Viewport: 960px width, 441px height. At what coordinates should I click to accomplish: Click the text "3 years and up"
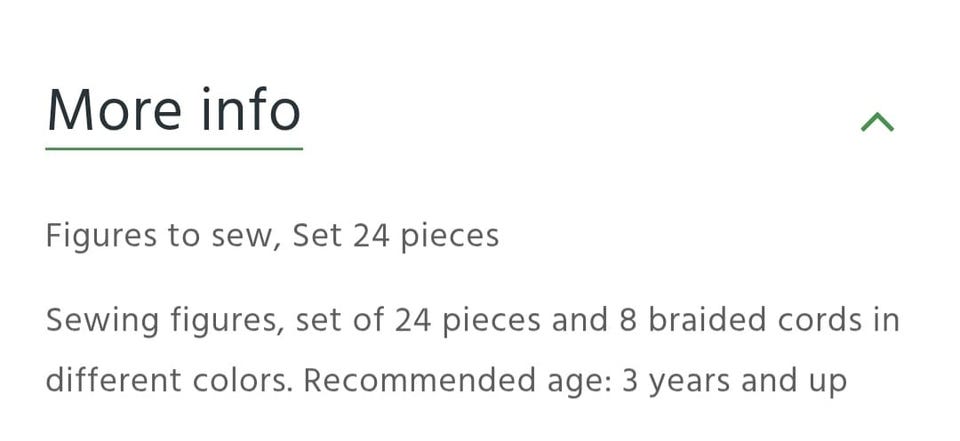[x=734, y=381]
